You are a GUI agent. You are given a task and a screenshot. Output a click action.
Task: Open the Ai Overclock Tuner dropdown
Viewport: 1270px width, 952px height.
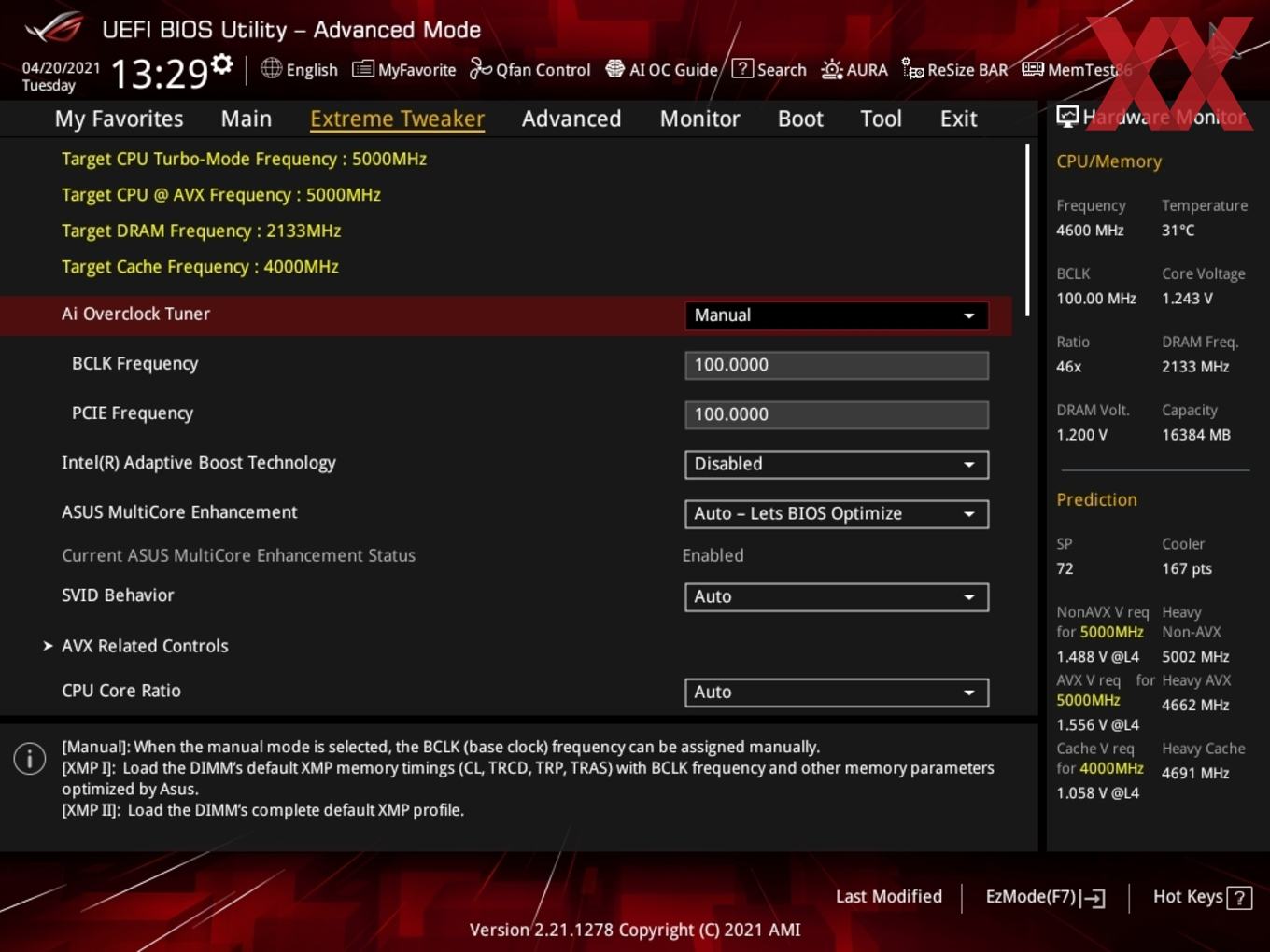837,315
